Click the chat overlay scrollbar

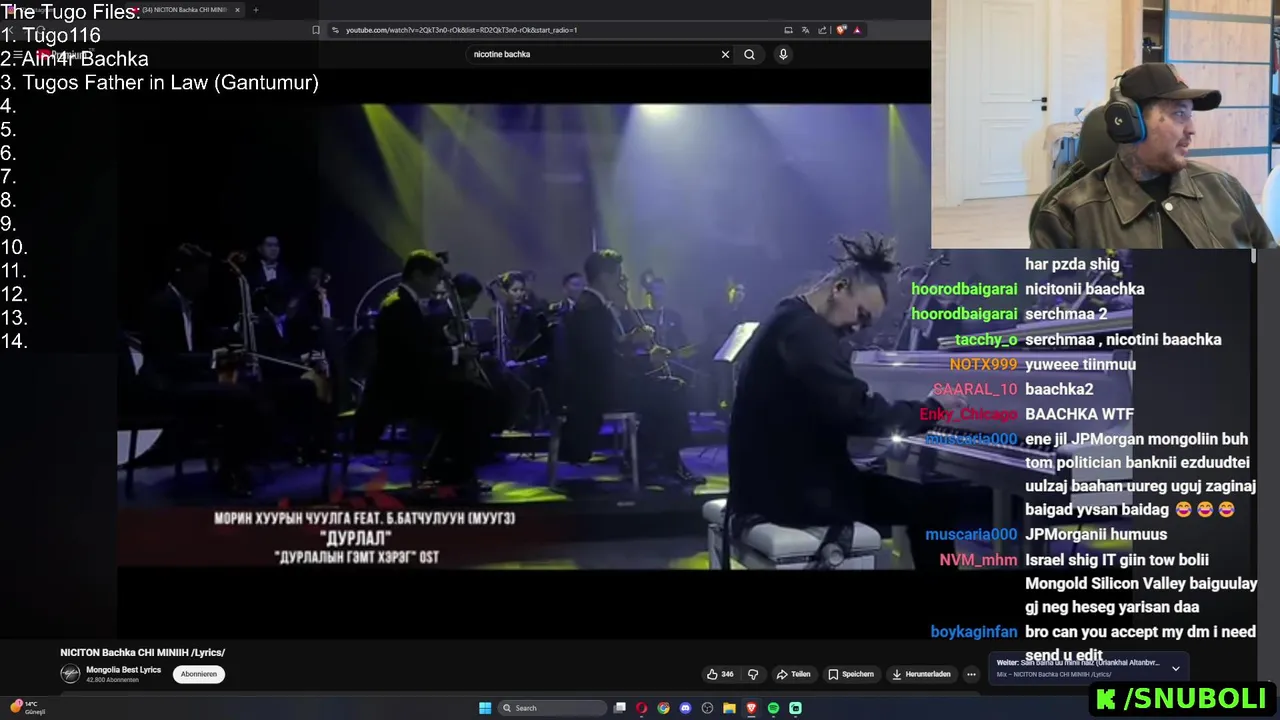pos(1254,257)
